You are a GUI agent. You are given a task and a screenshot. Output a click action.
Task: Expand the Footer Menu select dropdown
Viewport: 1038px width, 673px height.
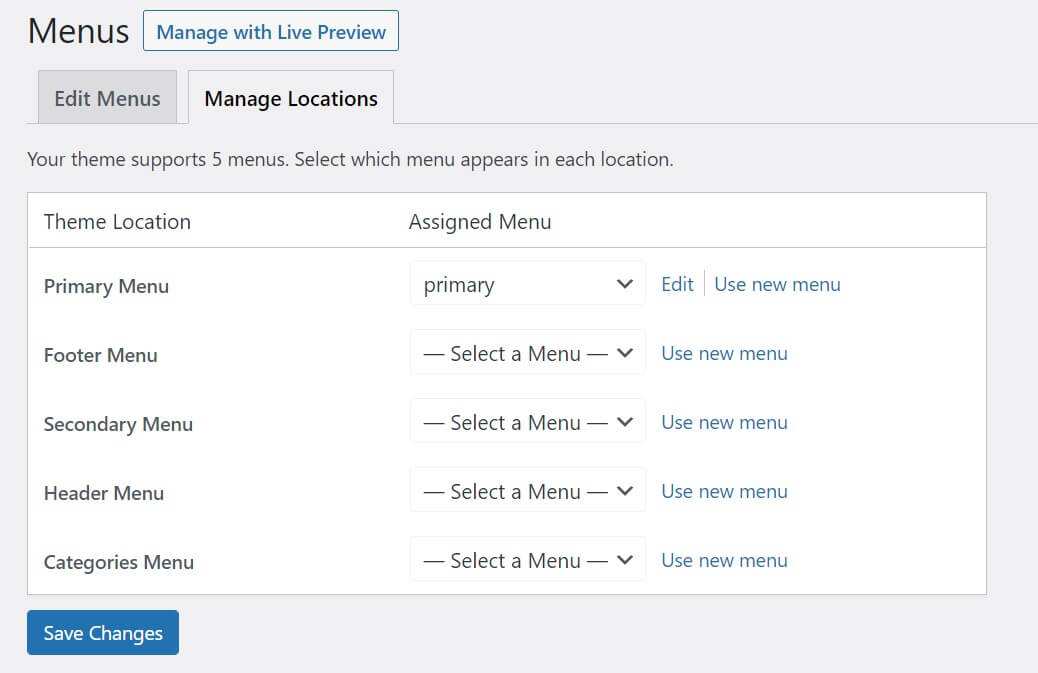pos(527,353)
